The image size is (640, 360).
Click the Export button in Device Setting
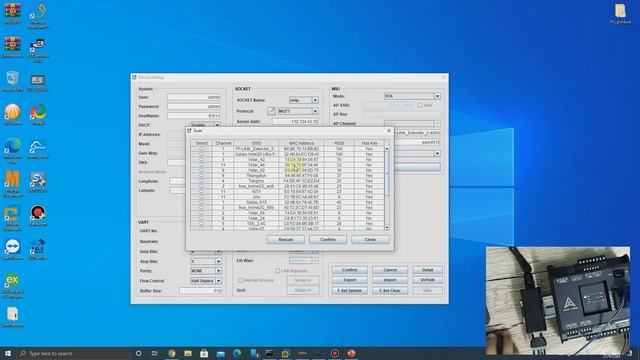pos(350,280)
